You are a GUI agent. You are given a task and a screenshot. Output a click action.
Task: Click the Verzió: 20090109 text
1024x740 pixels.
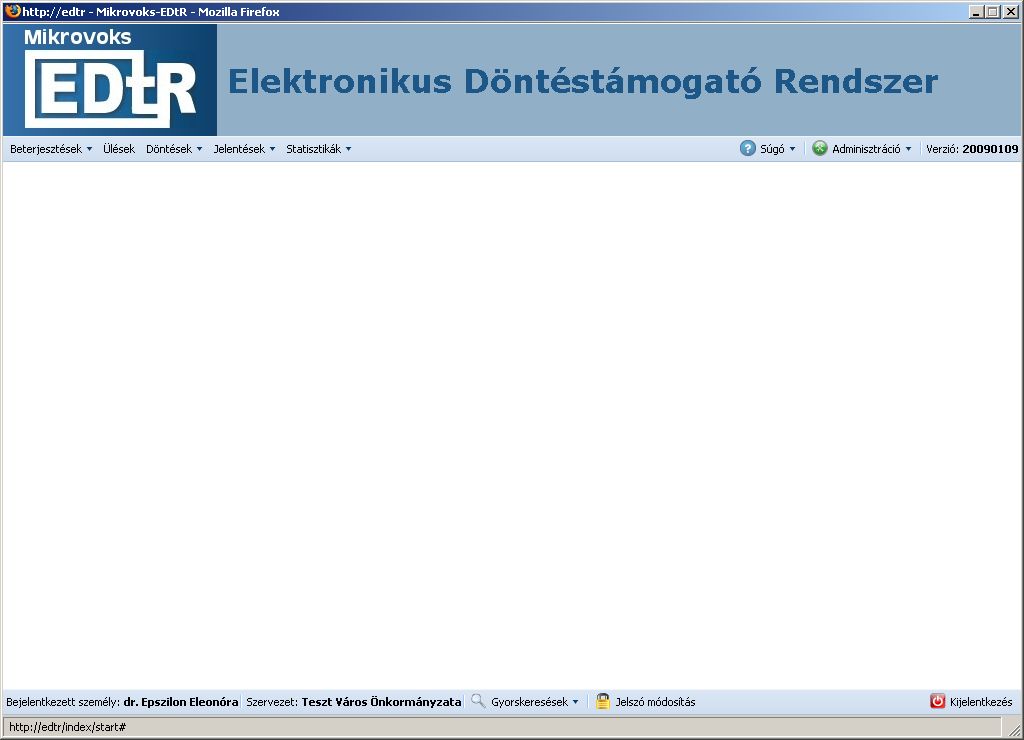click(972, 149)
